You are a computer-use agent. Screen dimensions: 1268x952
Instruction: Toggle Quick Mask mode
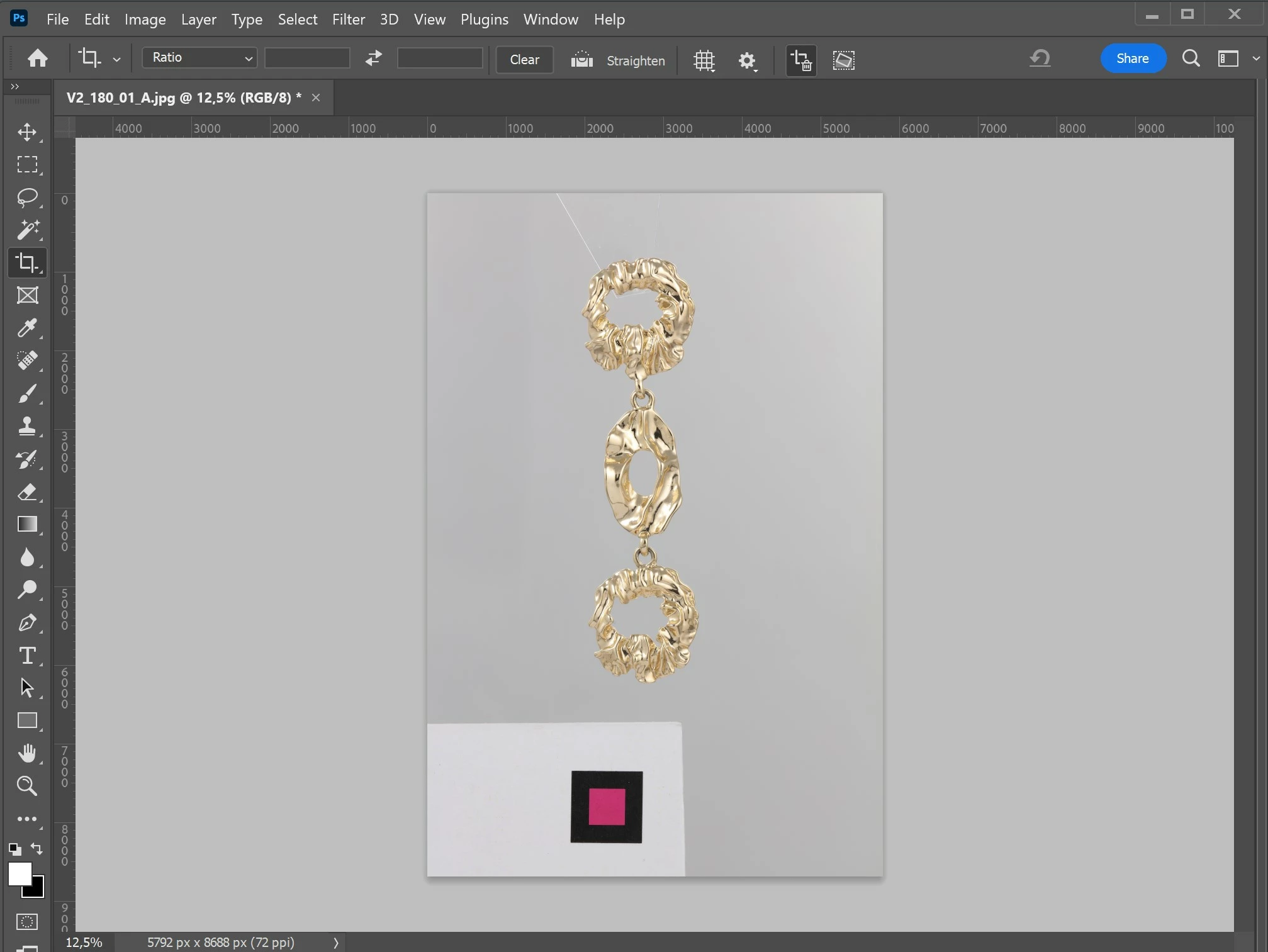pos(26,922)
